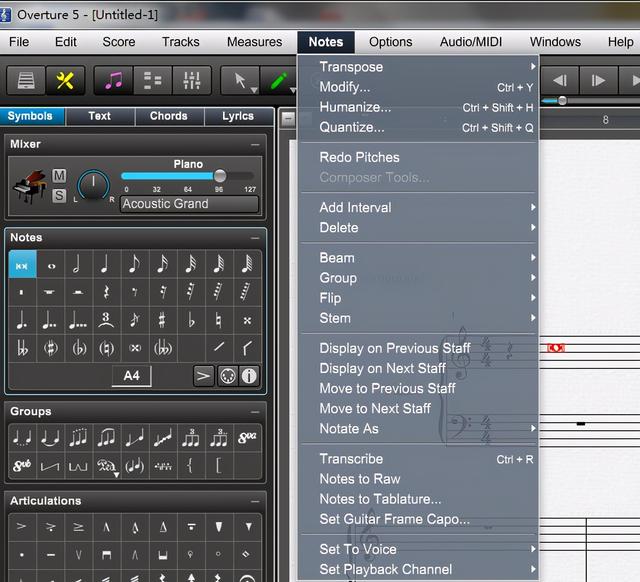Click the step forward playback button

coord(598,80)
